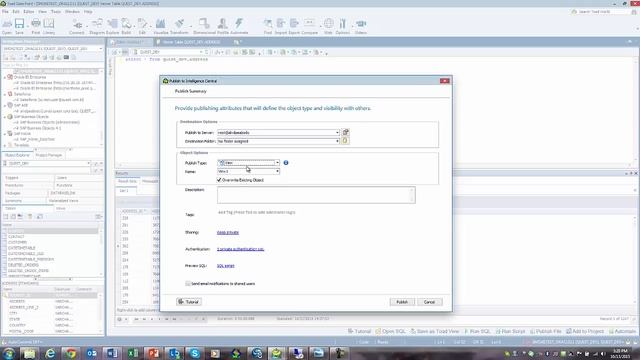Open the Help menu
This screenshot has height=360, width=640.
(88, 11)
